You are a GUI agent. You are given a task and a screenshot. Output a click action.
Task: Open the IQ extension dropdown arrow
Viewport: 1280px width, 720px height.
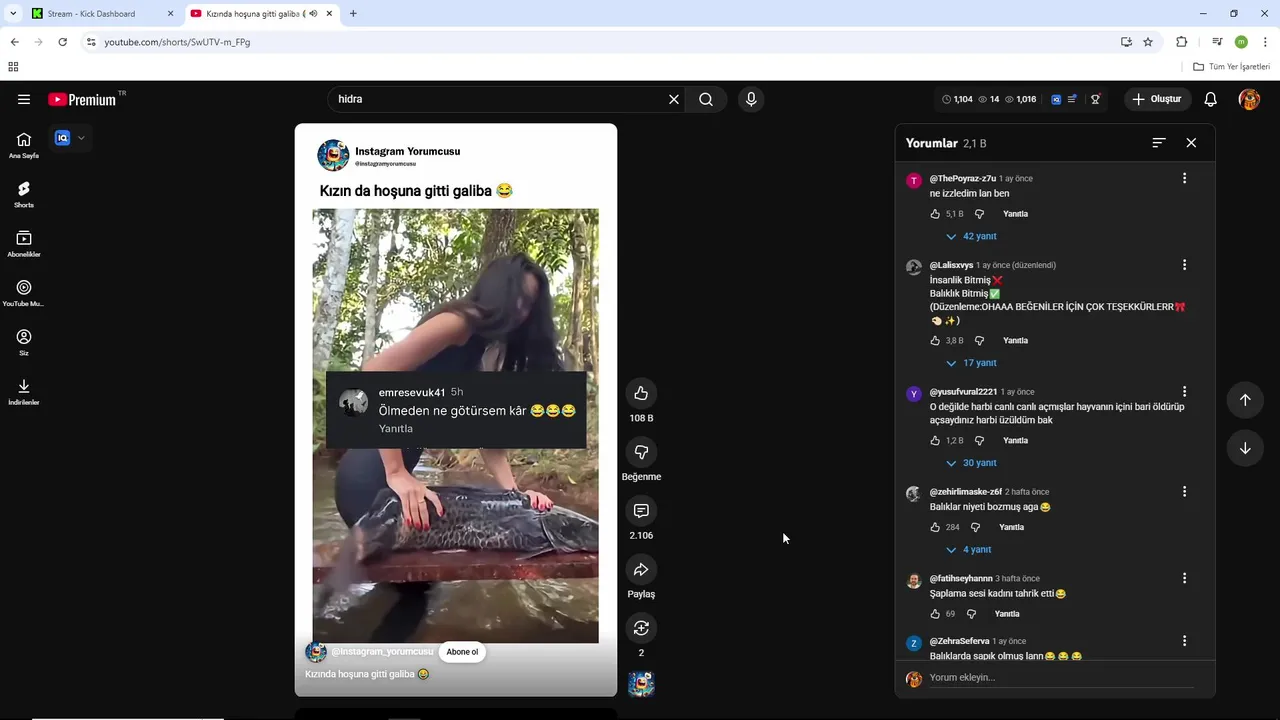pos(81,138)
